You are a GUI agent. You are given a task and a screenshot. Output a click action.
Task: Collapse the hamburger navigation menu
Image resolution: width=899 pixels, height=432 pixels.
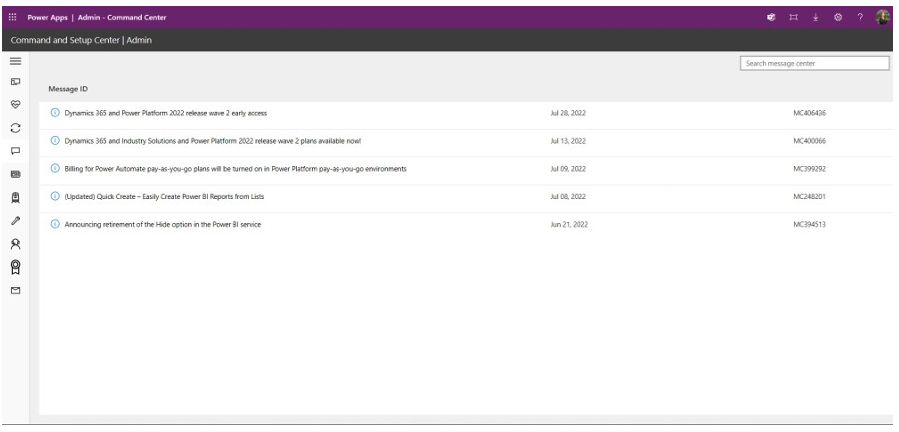(x=15, y=61)
